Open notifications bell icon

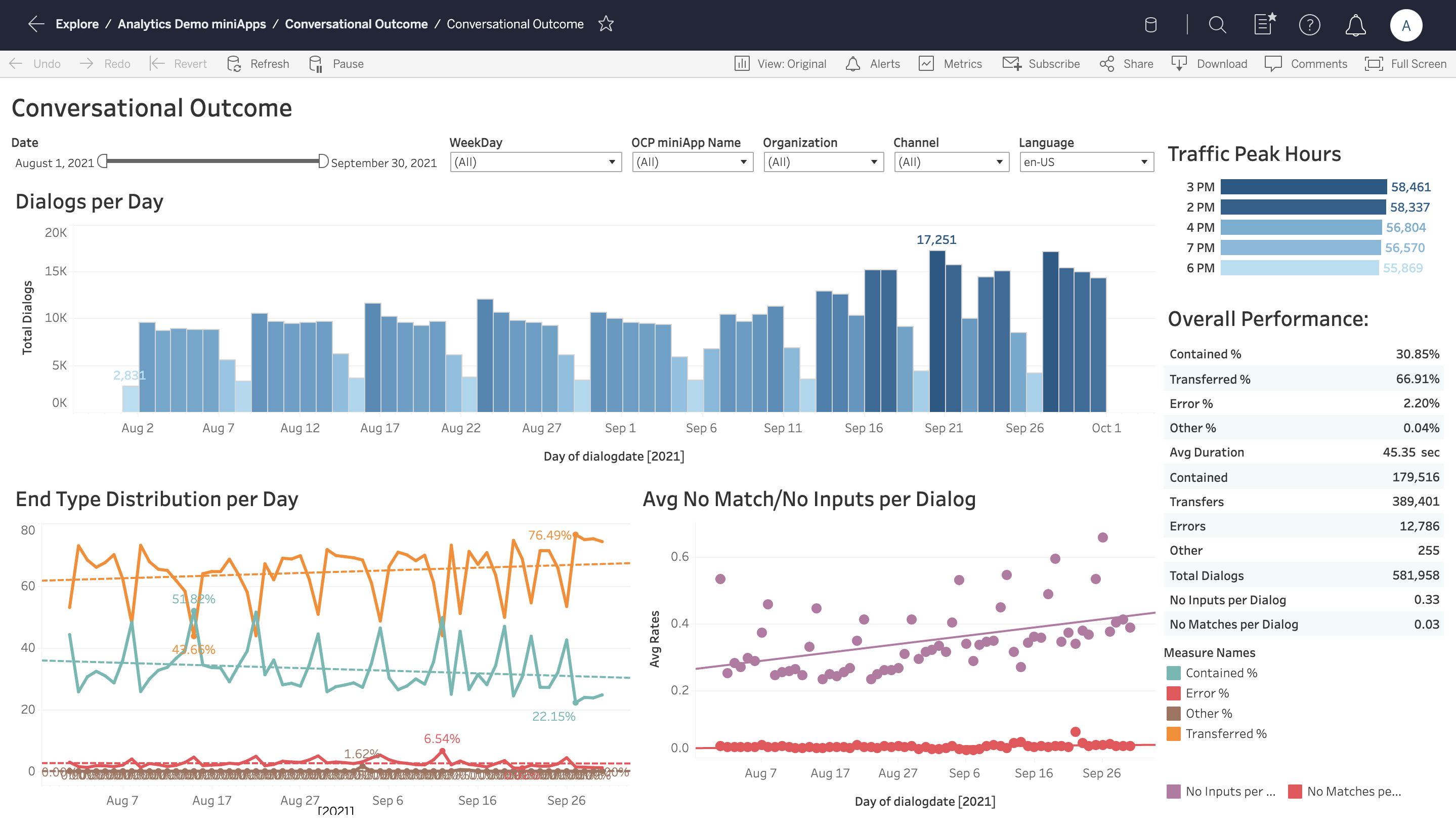(x=1355, y=25)
